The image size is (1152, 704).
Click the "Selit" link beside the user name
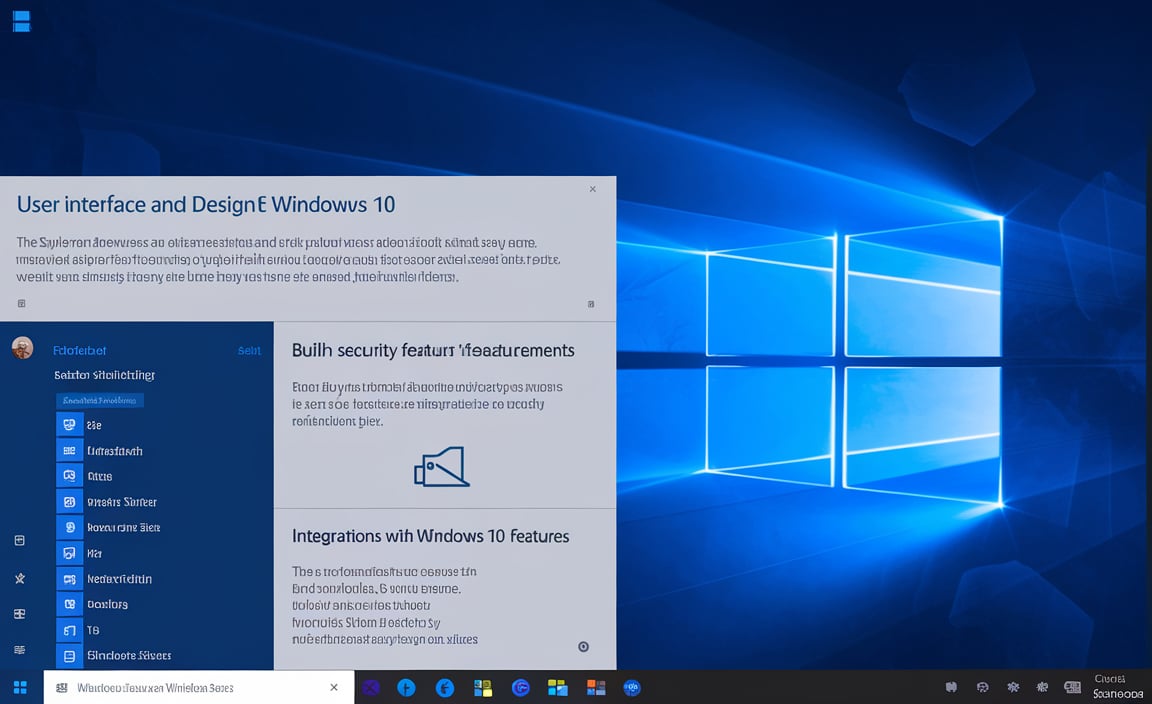[249, 350]
